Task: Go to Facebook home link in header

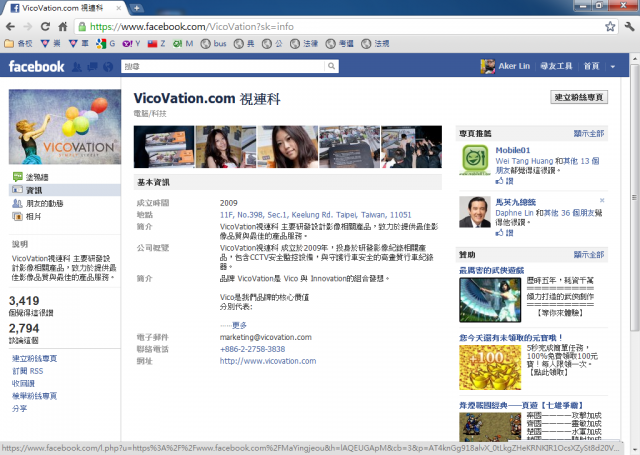Action: [591, 66]
